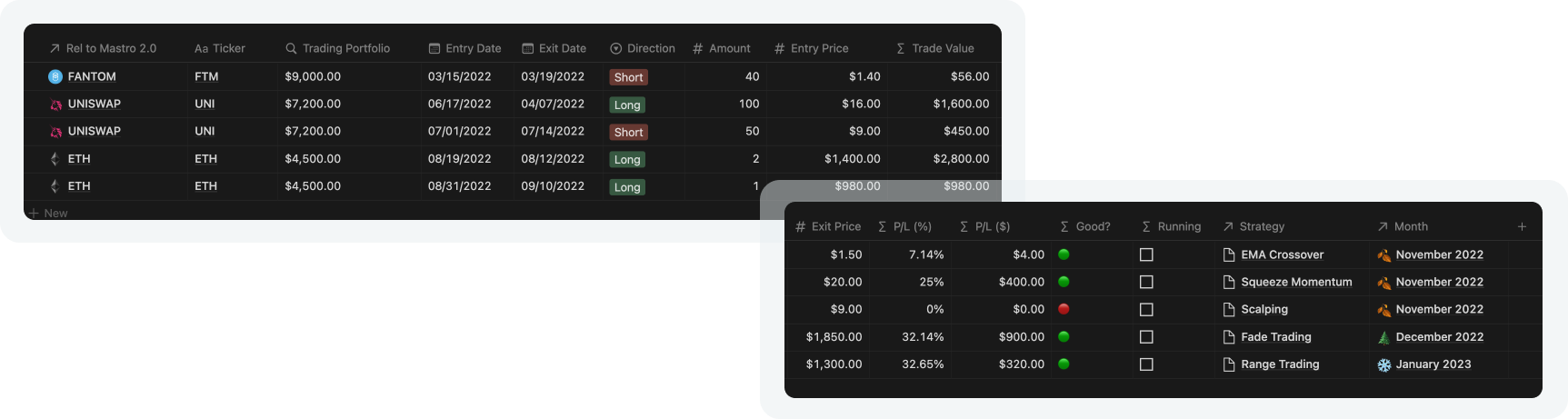Click the red Good? indicator for Scalping
The width and height of the screenshot is (1568, 419).
click(x=1064, y=309)
